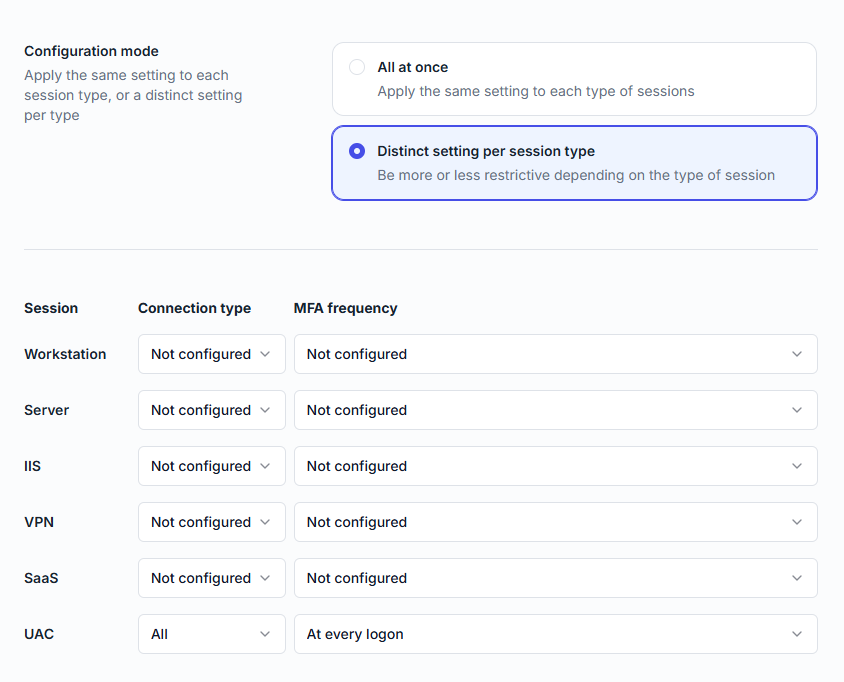Screen dimensions: 844x682
Task: Open SaaS connection type dropdown
Action: [211, 578]
